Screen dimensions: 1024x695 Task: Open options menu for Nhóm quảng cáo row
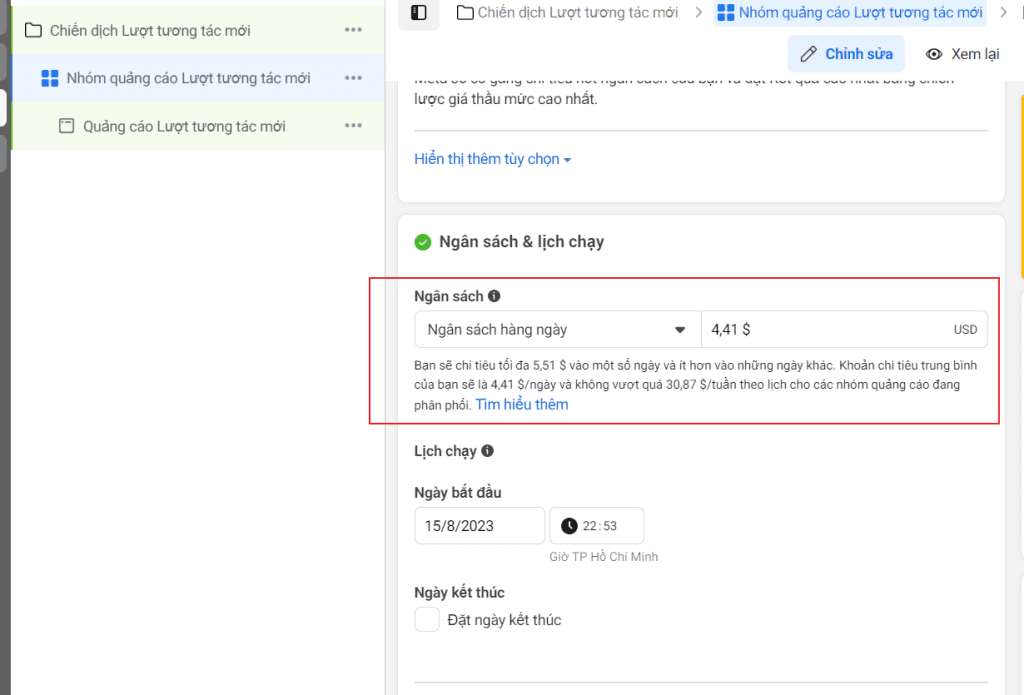(x=353, y=78)
